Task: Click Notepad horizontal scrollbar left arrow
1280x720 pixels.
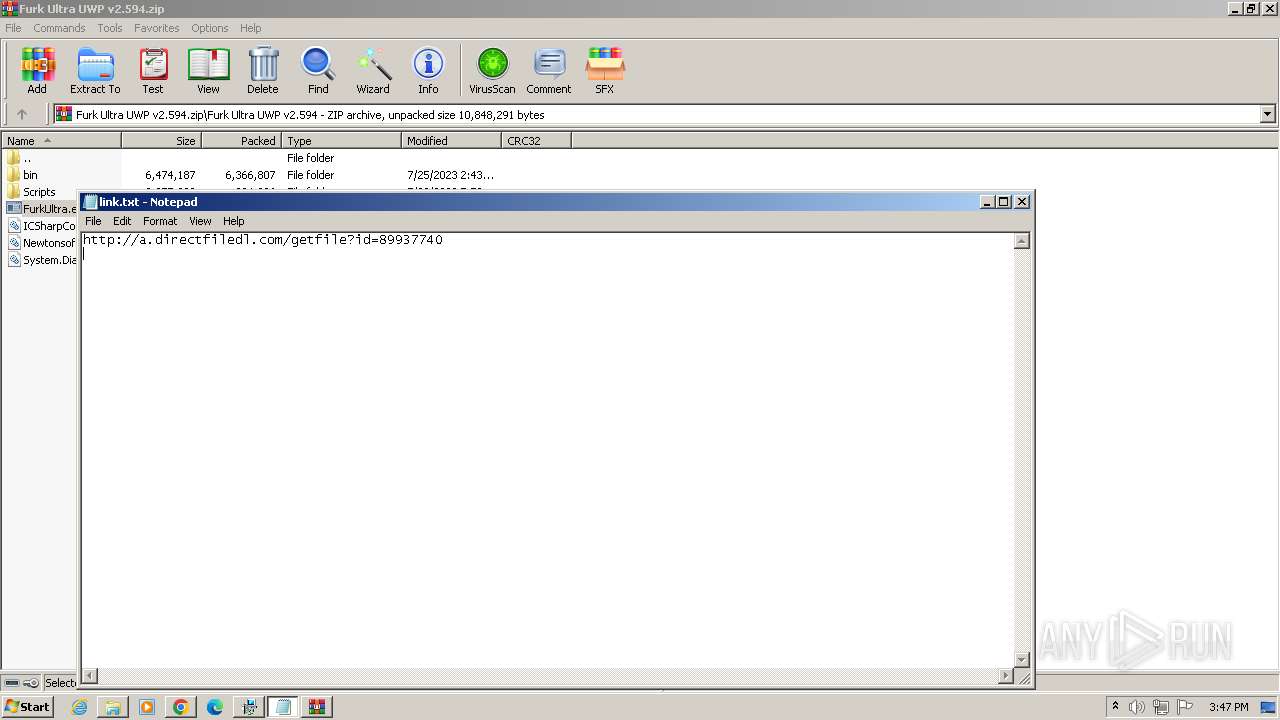Action: tap(89, 677)
